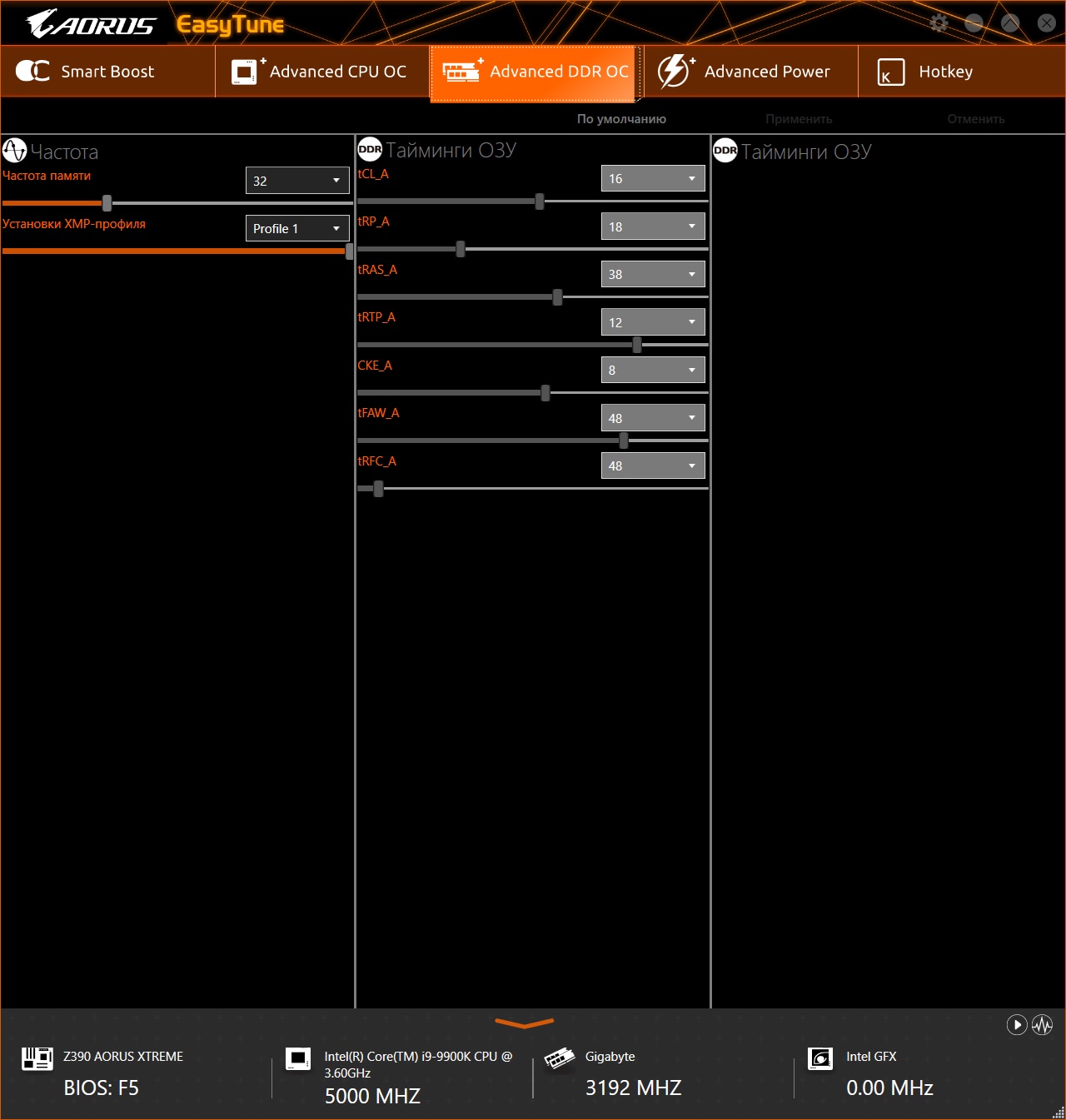
Task: Open the tRTP_A dropdown showing 12
Action: point(653,322)
